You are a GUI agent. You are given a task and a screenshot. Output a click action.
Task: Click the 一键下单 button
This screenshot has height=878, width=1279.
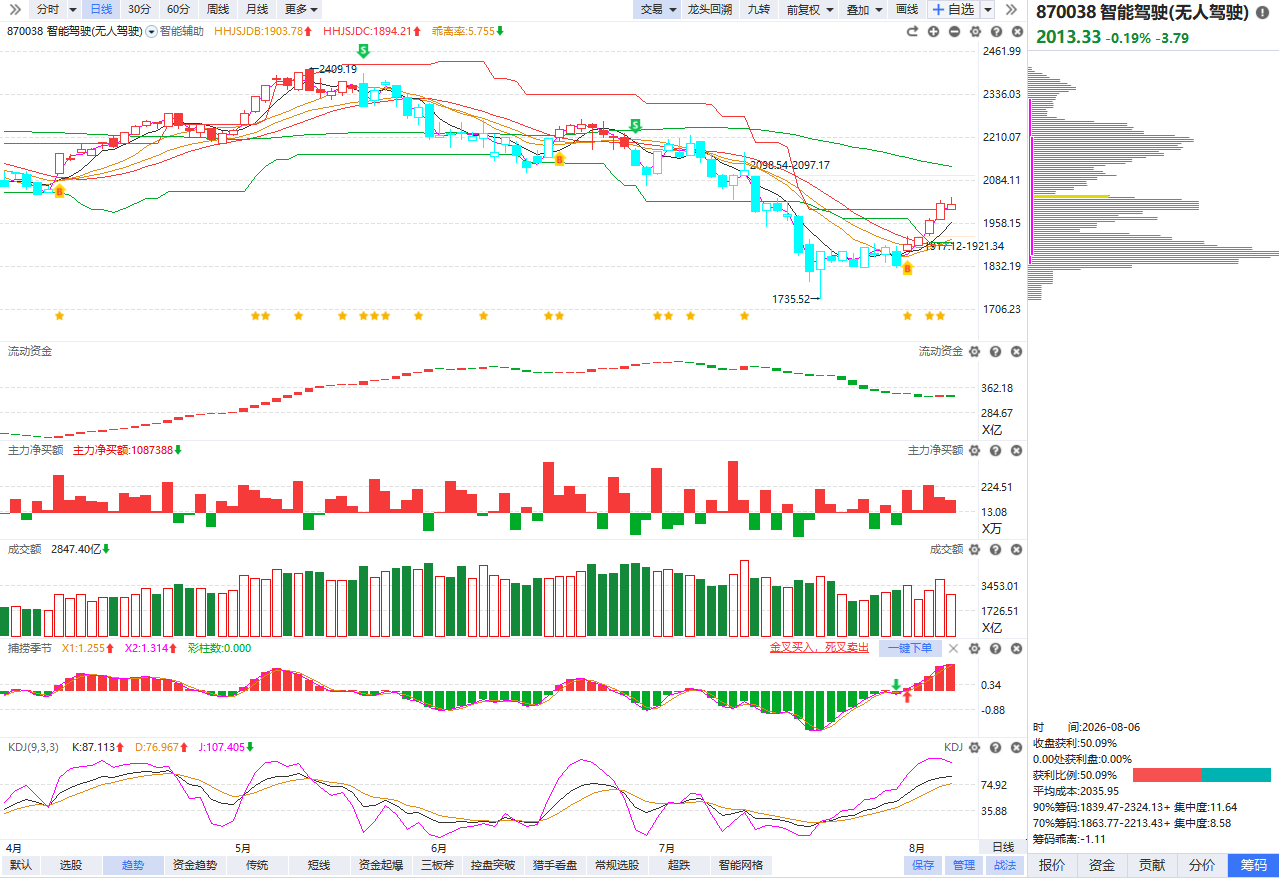(910, 648)
